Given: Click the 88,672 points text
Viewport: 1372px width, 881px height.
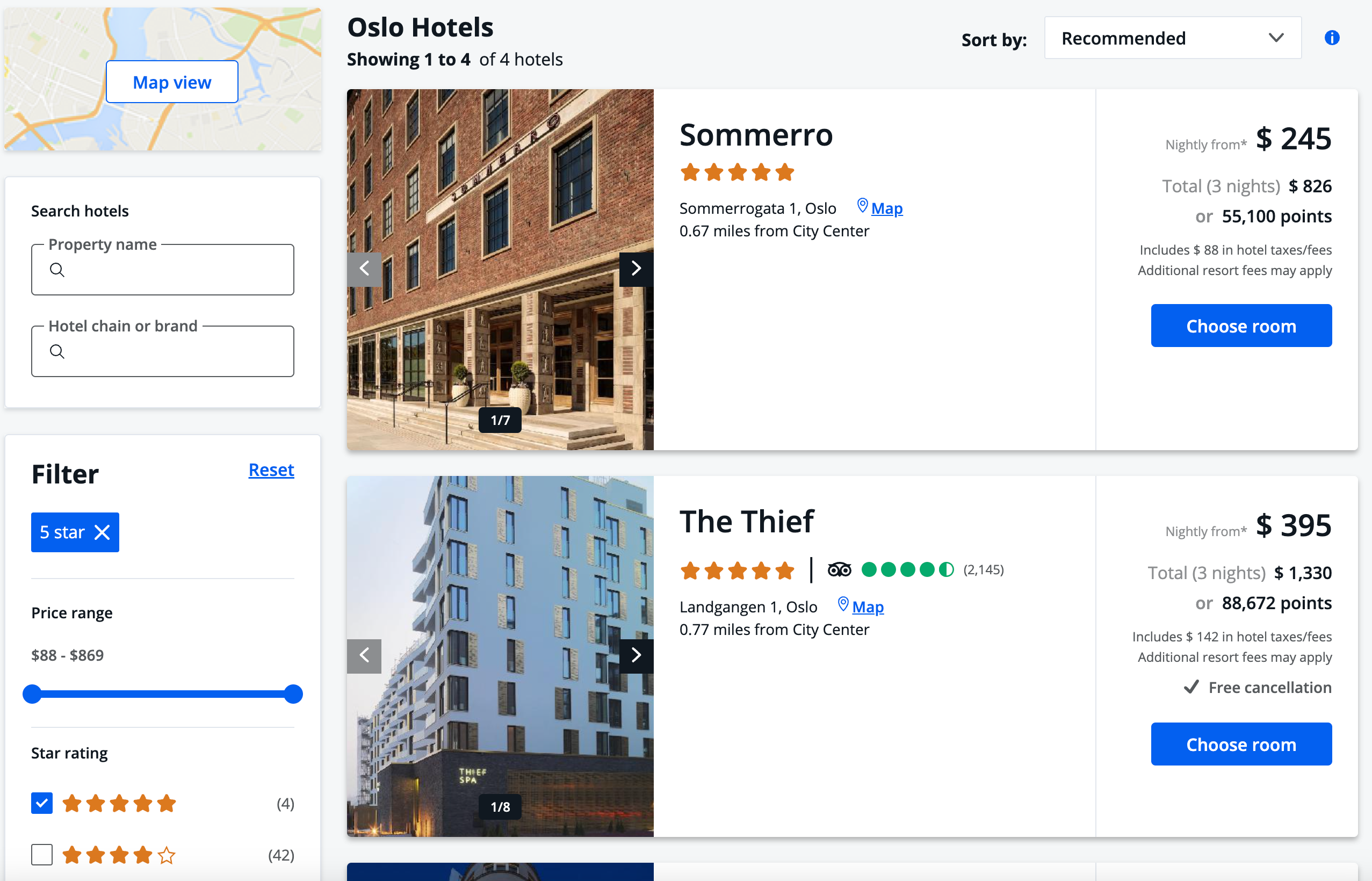Looking at the screenshot, I should point(1276,603).
